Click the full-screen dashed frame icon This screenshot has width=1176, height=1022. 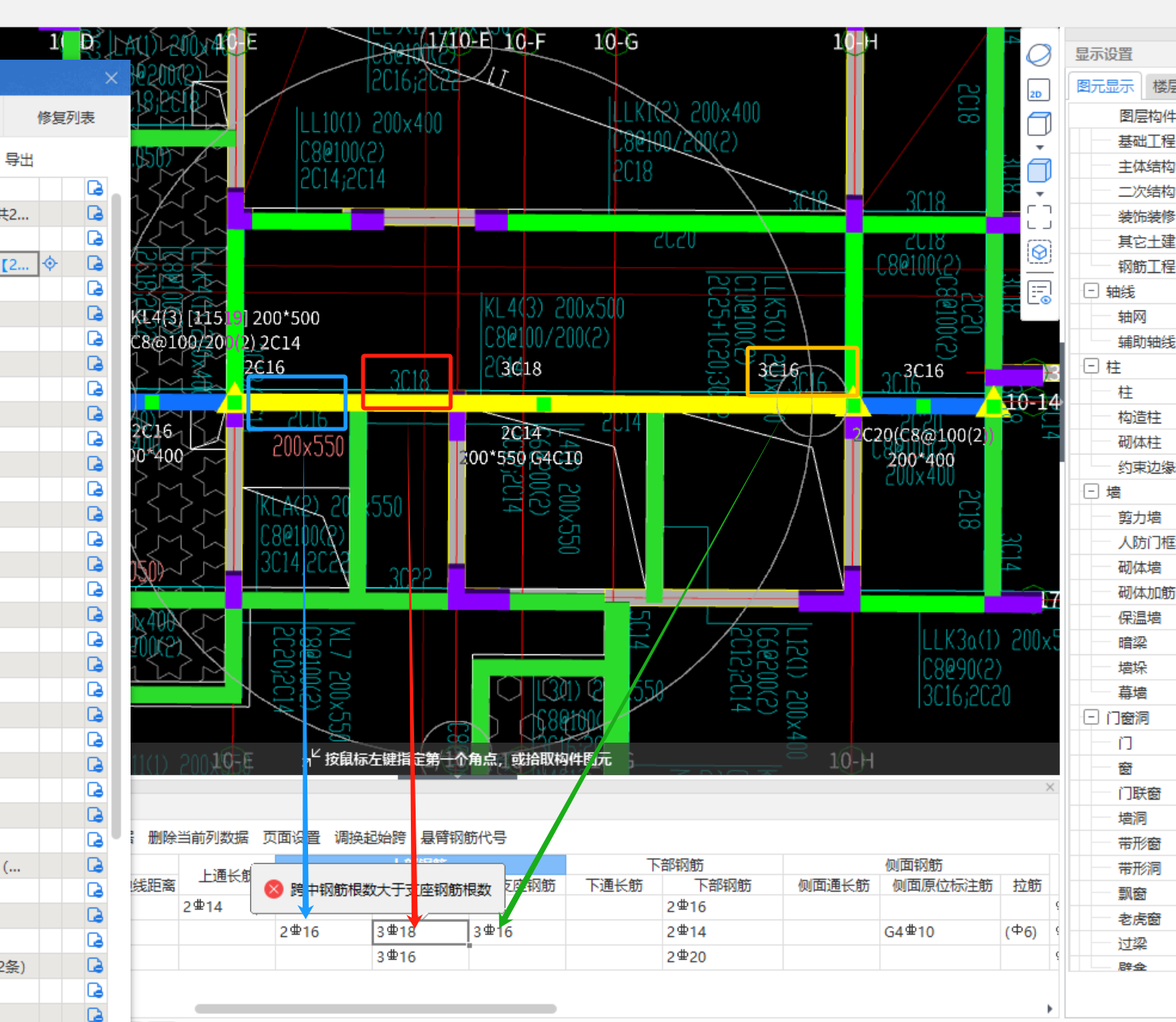click(1039, 216)
